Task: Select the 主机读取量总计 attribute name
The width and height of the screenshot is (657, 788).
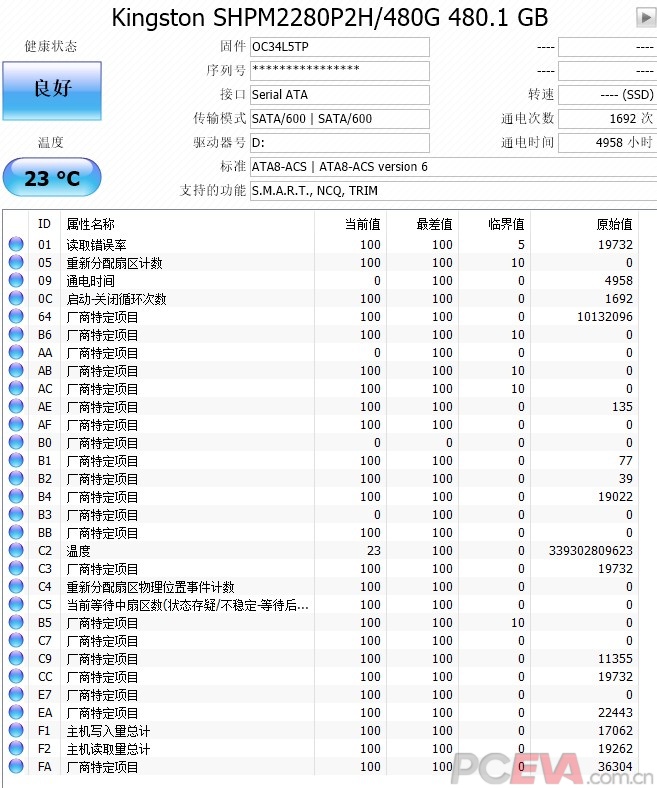Action: tap(109, 749)
